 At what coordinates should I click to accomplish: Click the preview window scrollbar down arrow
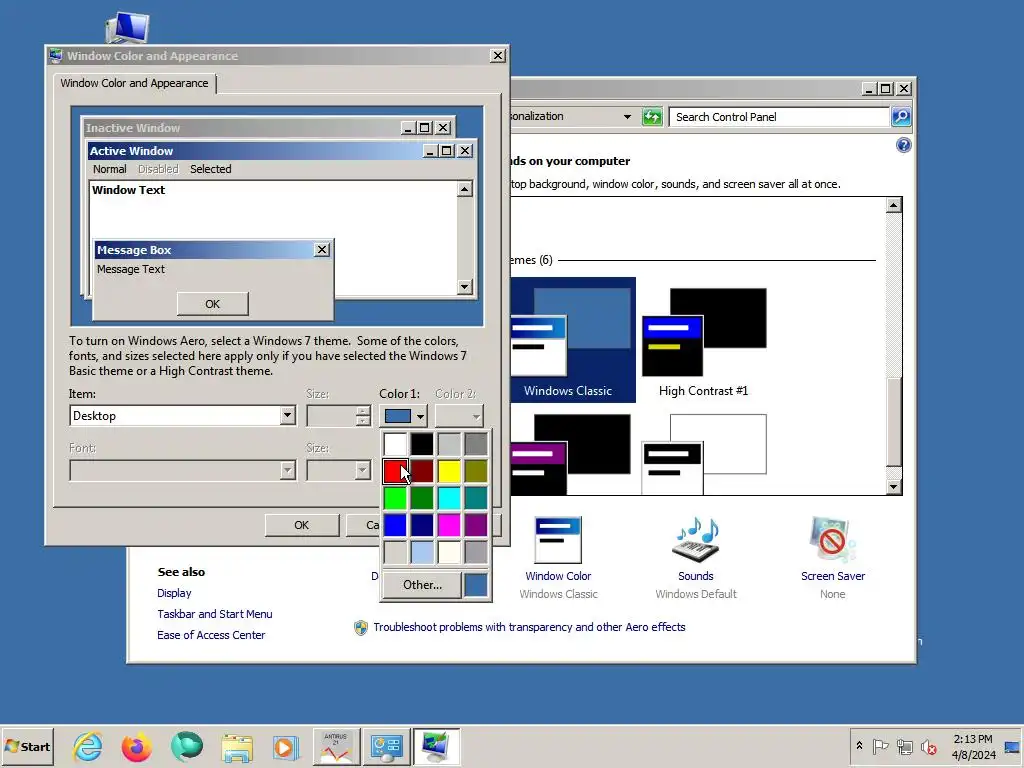[x=465, y=287]
